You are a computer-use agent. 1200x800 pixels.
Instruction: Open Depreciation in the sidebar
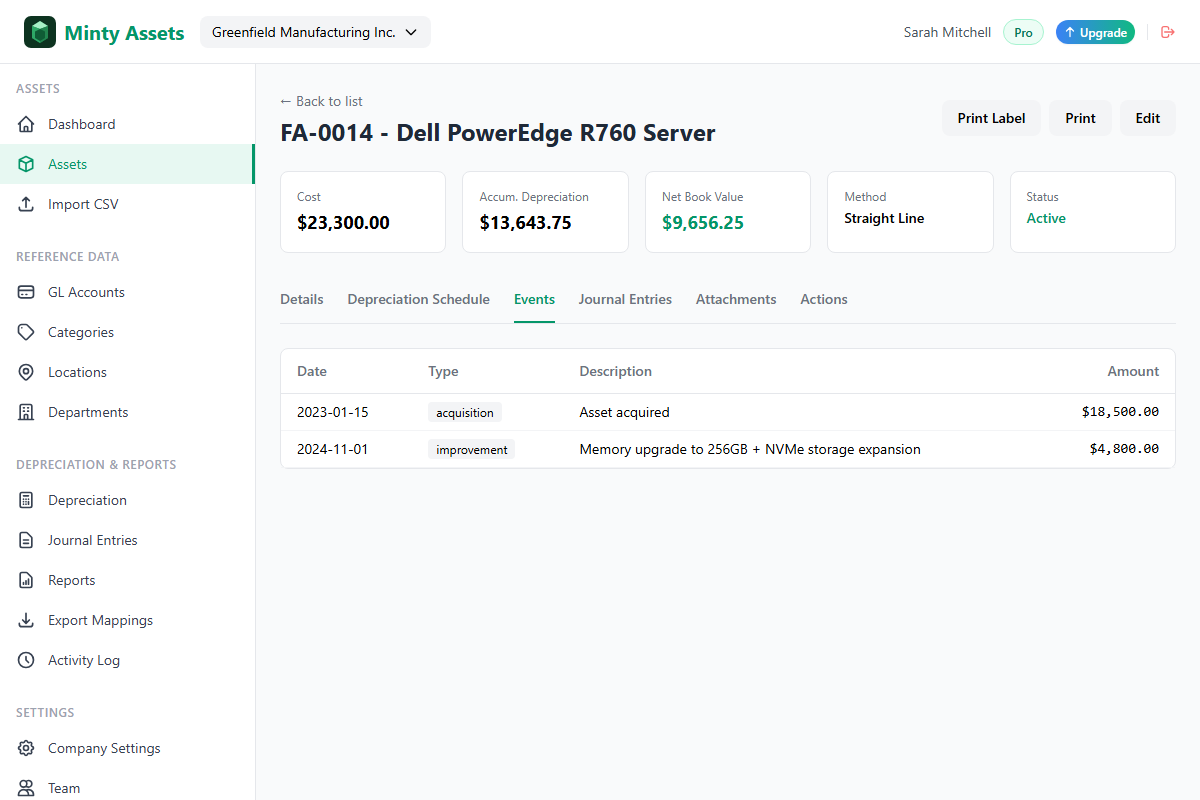point(127,500)
